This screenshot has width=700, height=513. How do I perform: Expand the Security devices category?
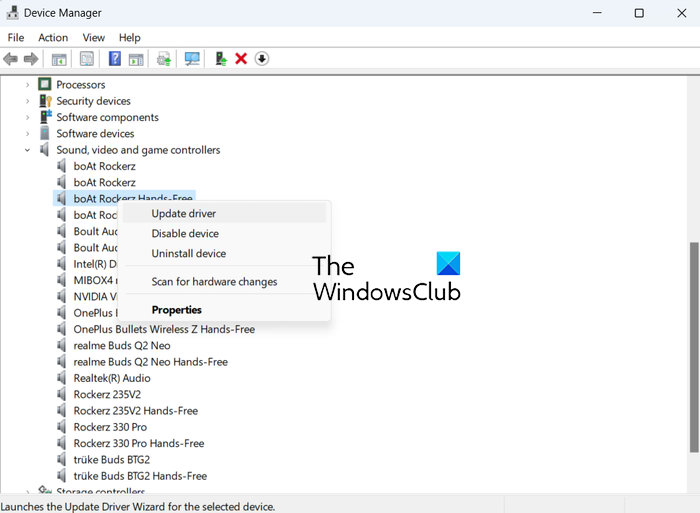(27, 101)
